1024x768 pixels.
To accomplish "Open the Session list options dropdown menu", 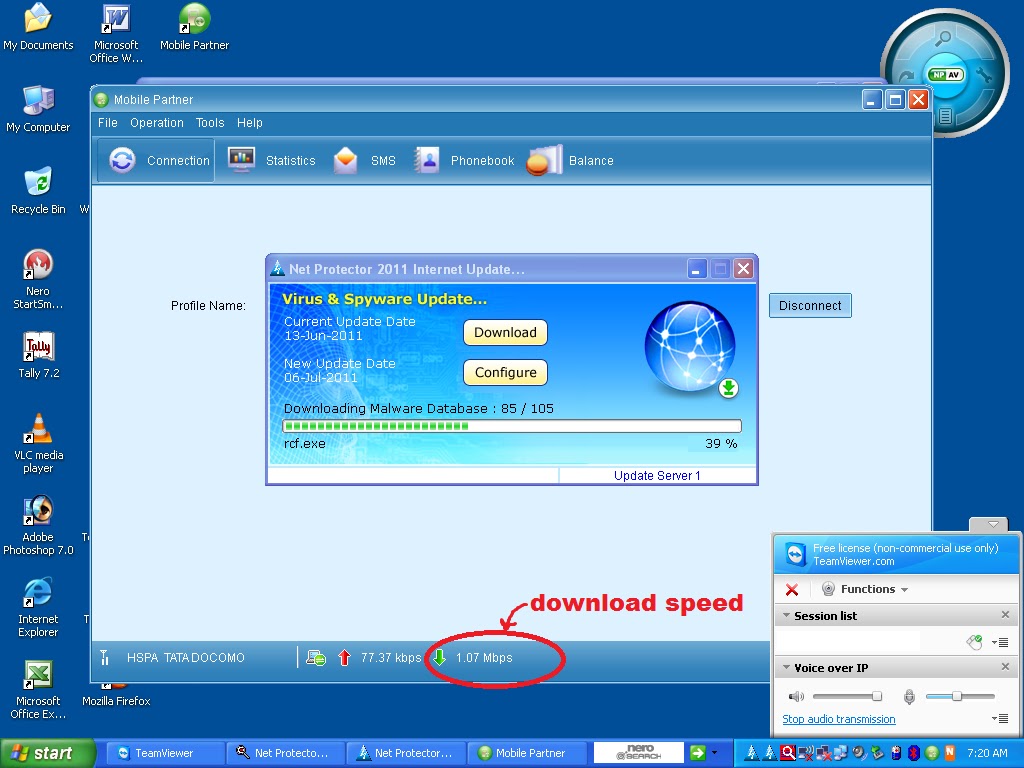I will (1000, 643).
